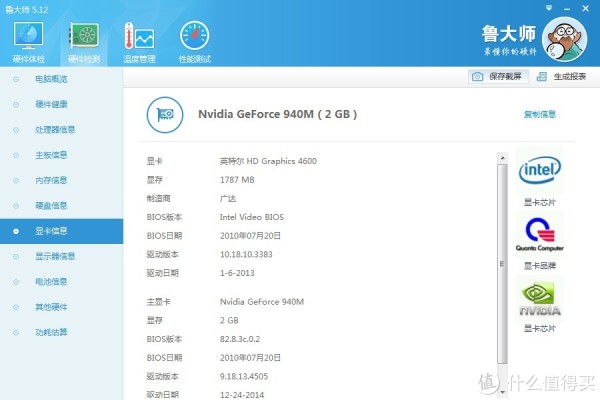Click the 复制信息 link
Viewport: 600px width, 400px height.
(x=540, y=114)
